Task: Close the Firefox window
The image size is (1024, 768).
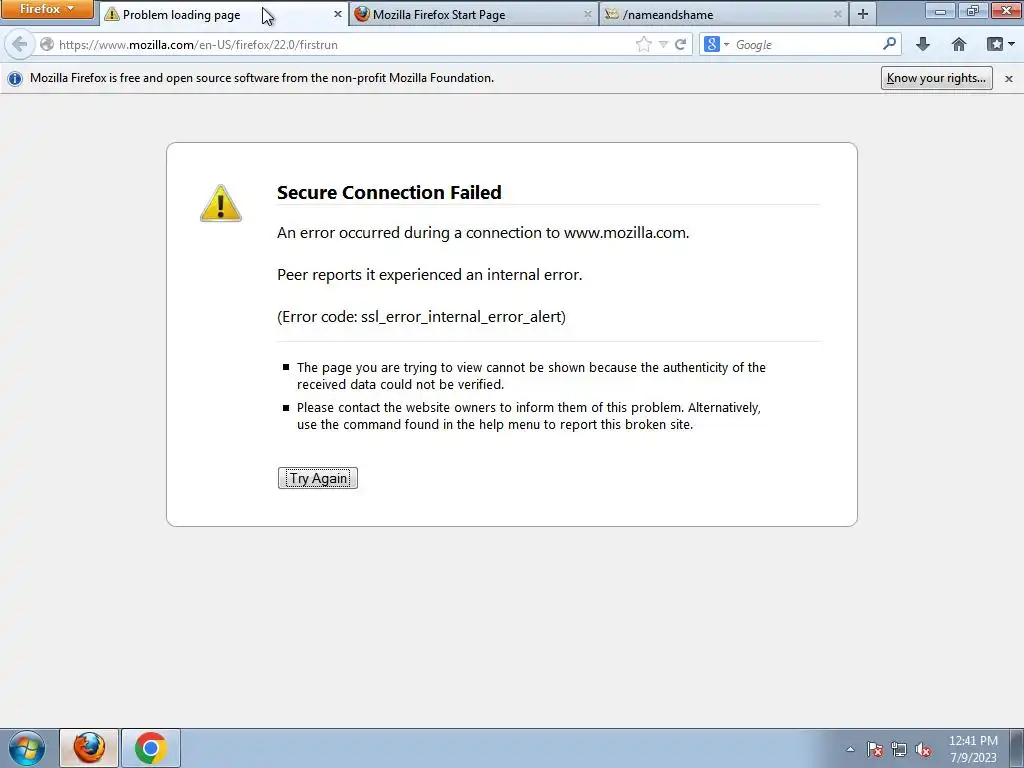Action: 1006,10
